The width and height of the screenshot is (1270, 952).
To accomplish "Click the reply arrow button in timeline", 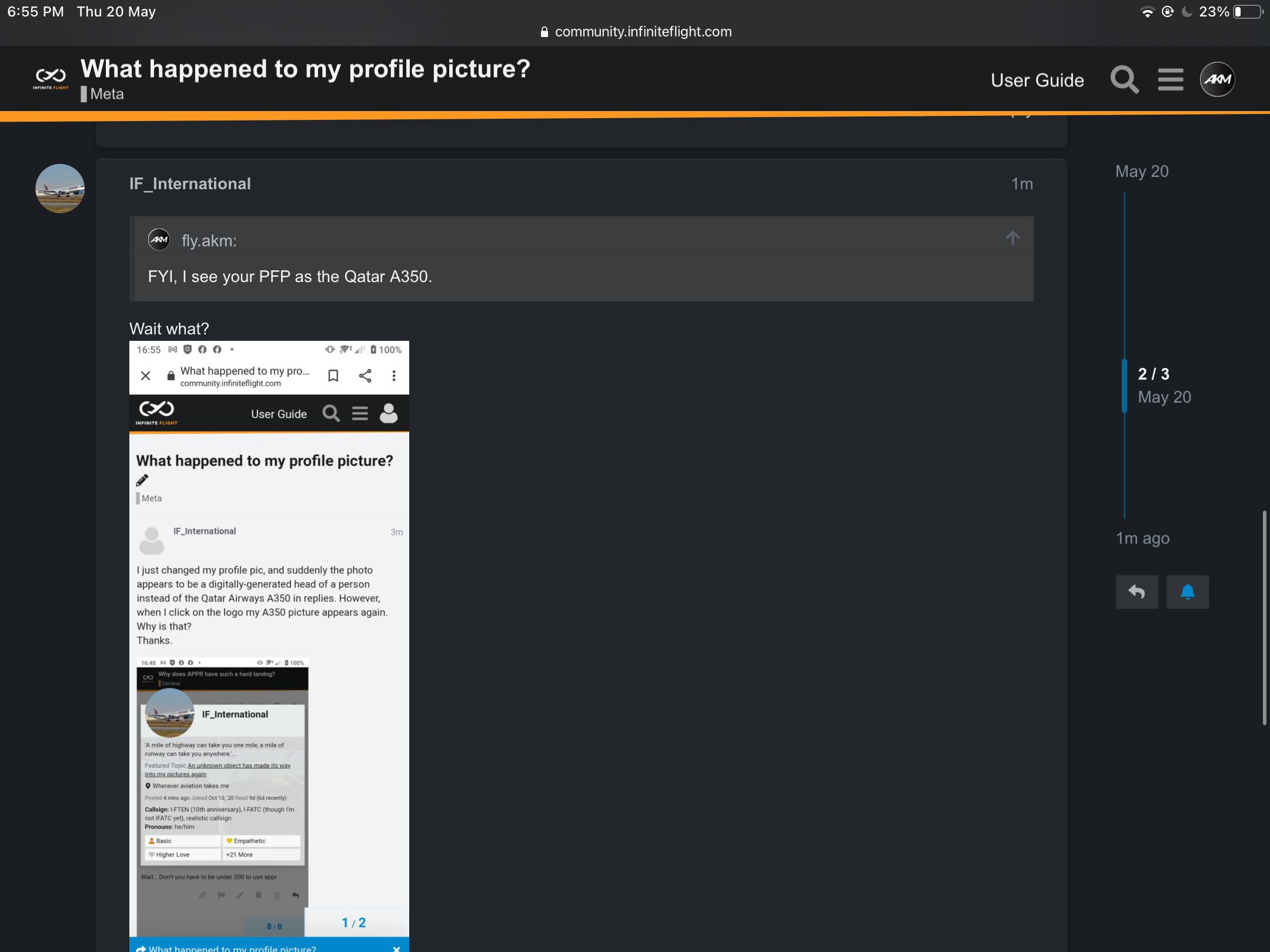I will point(1137,592).
